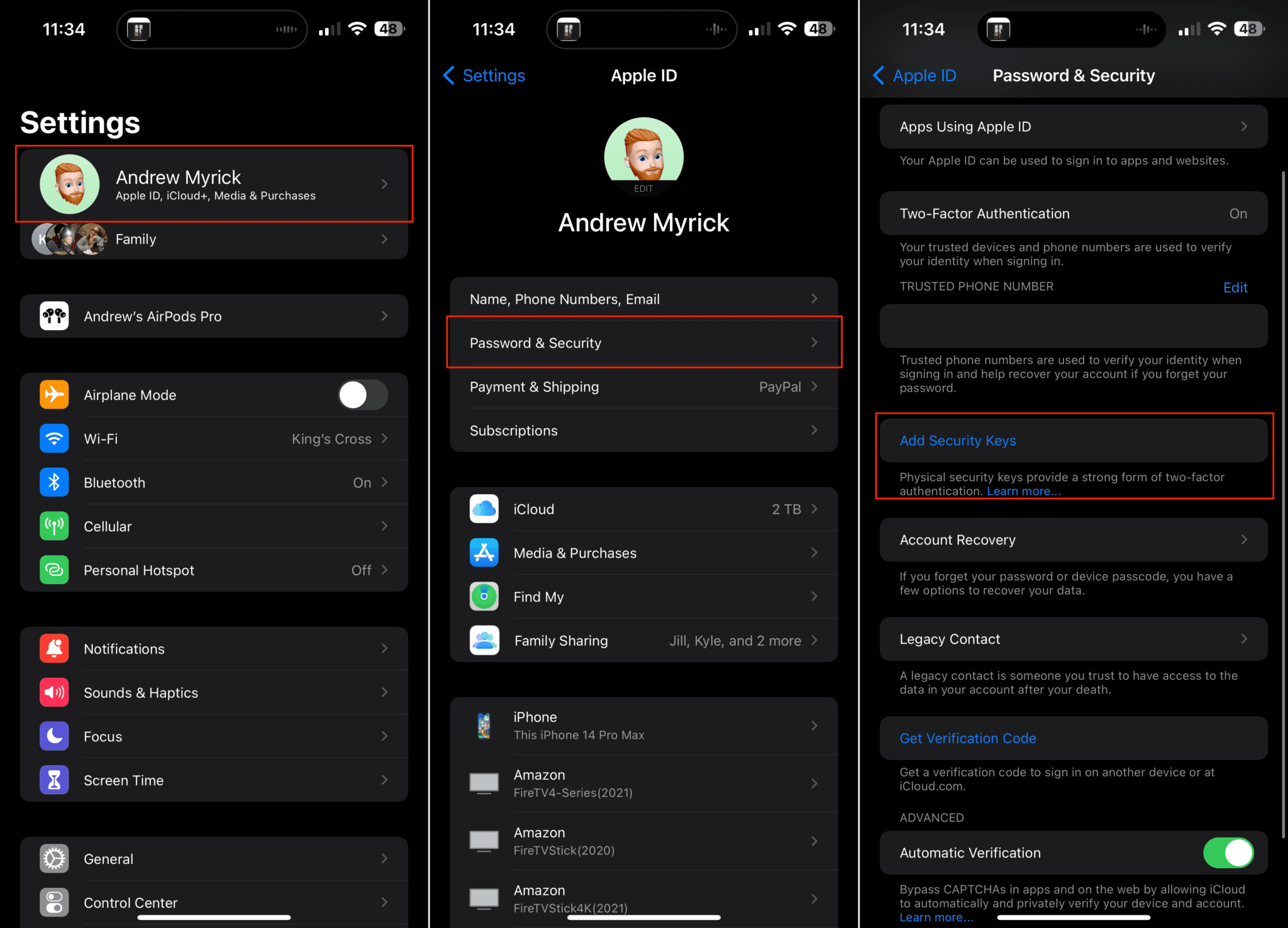The image size is (1288, 928).
Task: Tap Add Security Keys
Action: (x=957, y=440)
